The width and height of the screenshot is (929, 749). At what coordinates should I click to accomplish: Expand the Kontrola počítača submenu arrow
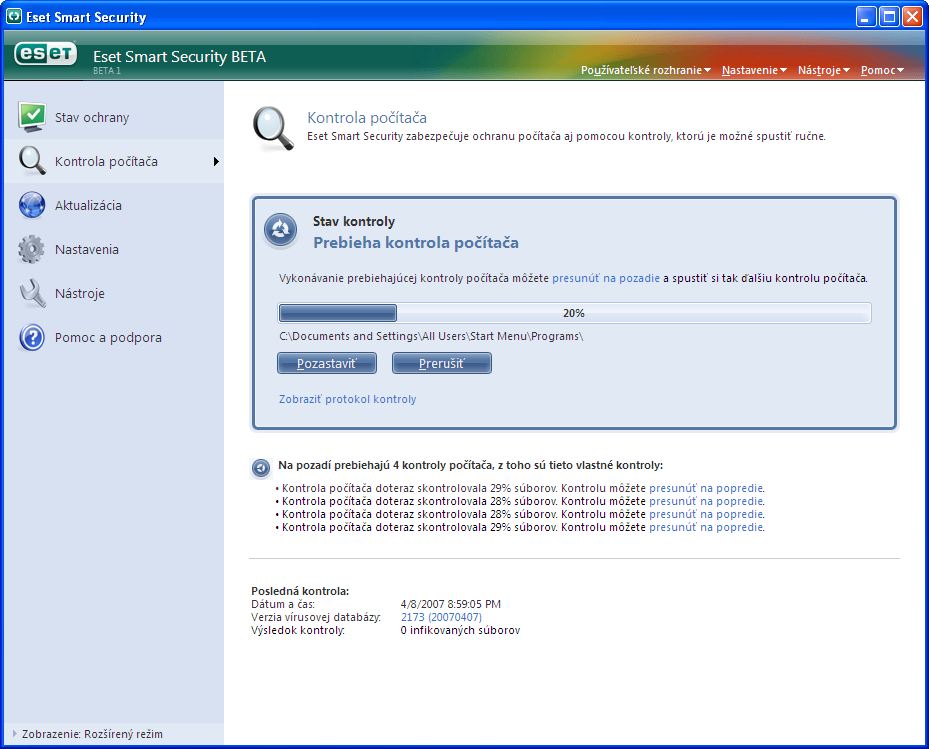pos(216,161)
